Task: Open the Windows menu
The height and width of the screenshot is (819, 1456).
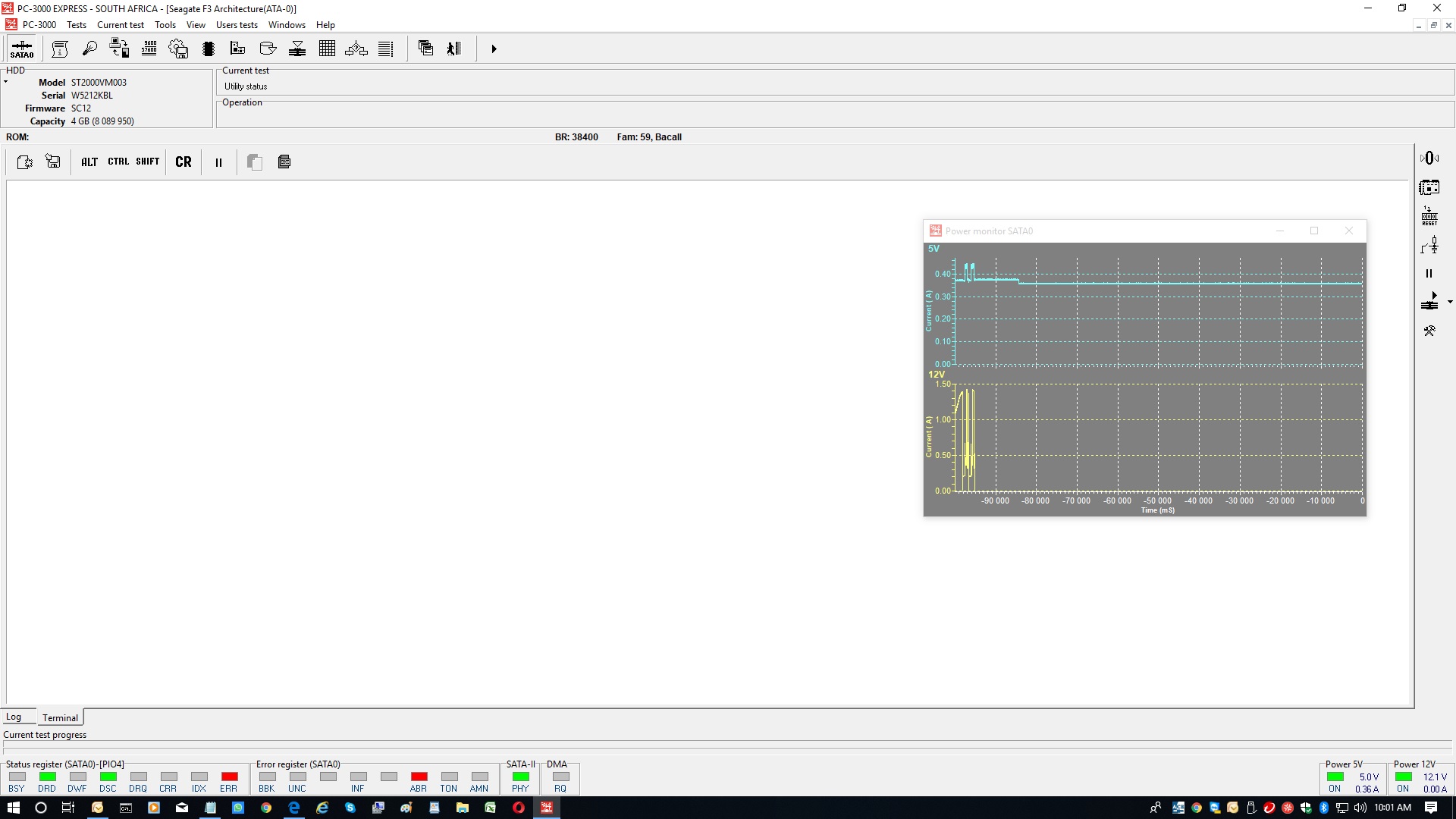Action: point(287,25)
